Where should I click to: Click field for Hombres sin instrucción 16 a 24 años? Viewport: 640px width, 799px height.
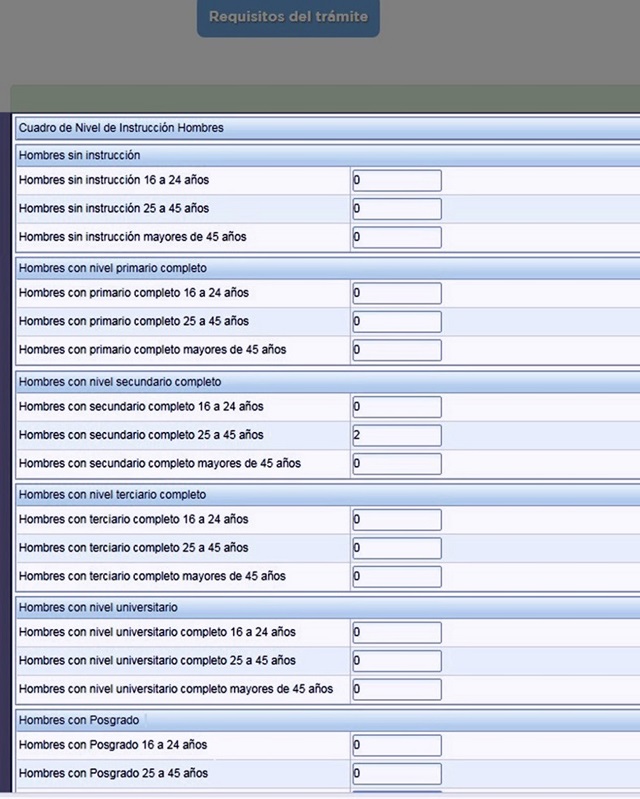pyautogui.click(x=396, y=180)
